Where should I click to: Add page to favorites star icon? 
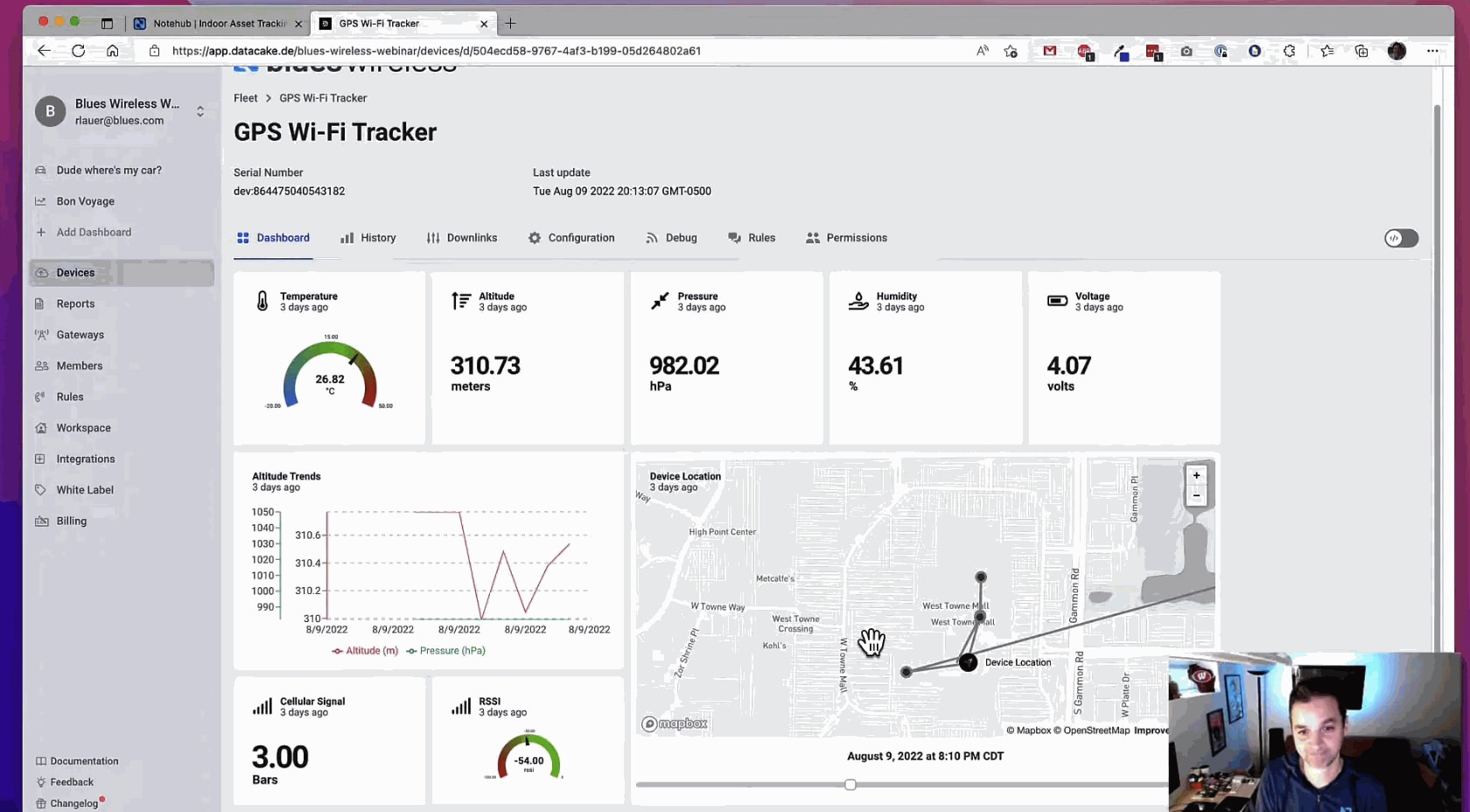click(x=1011, y=51)
